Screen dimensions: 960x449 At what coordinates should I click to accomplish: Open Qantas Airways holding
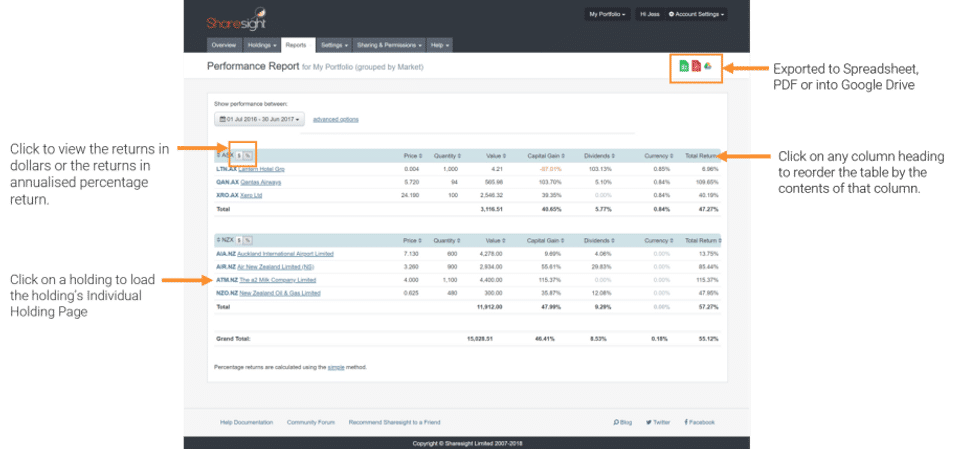coord(260,183)
